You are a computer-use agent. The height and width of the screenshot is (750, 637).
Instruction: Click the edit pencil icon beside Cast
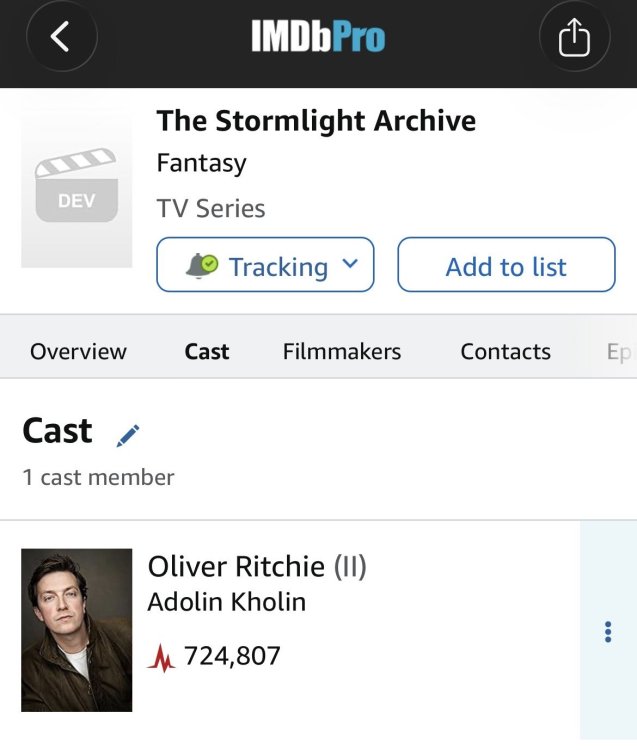(128, 435)
